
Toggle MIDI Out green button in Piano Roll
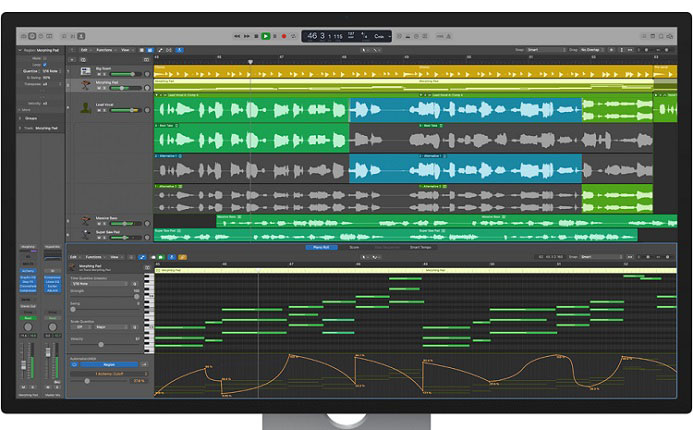pyautogui.click(x=160, y=257)
